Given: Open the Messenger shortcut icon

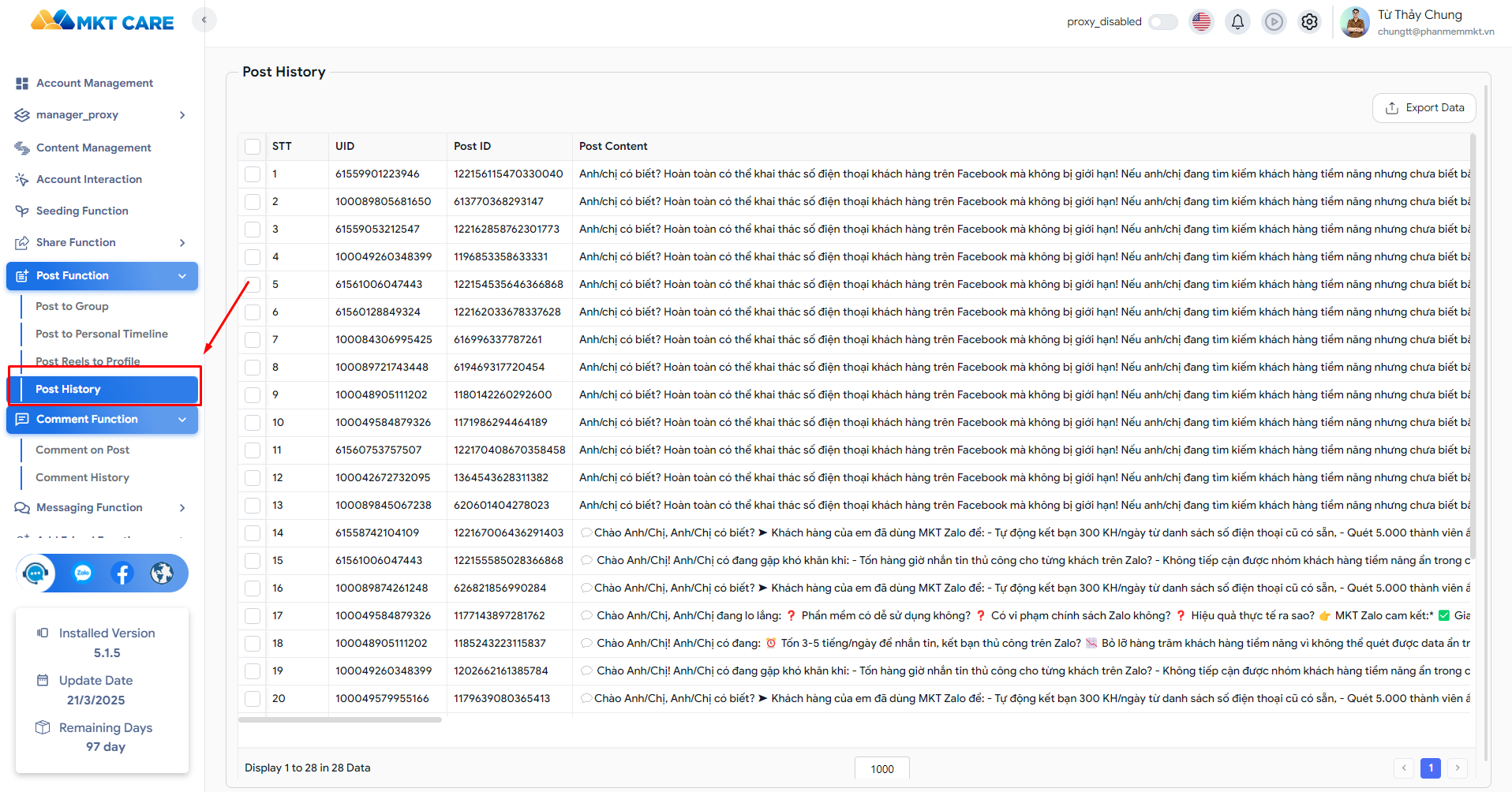Looking at the screenshot, I should pyautogui.click(x=83, y=573).
